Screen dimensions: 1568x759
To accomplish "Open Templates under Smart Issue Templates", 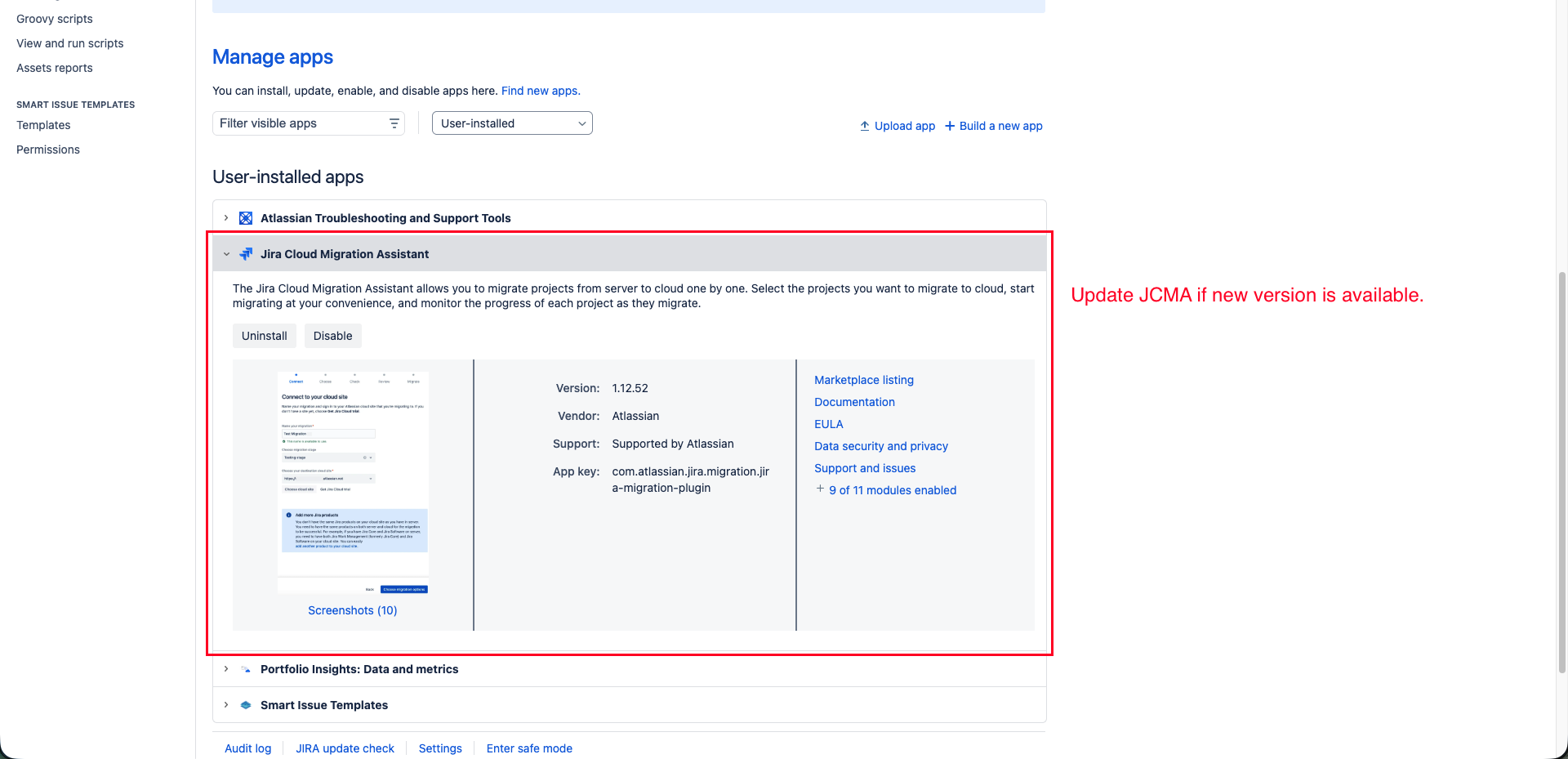I will (43, 125).
